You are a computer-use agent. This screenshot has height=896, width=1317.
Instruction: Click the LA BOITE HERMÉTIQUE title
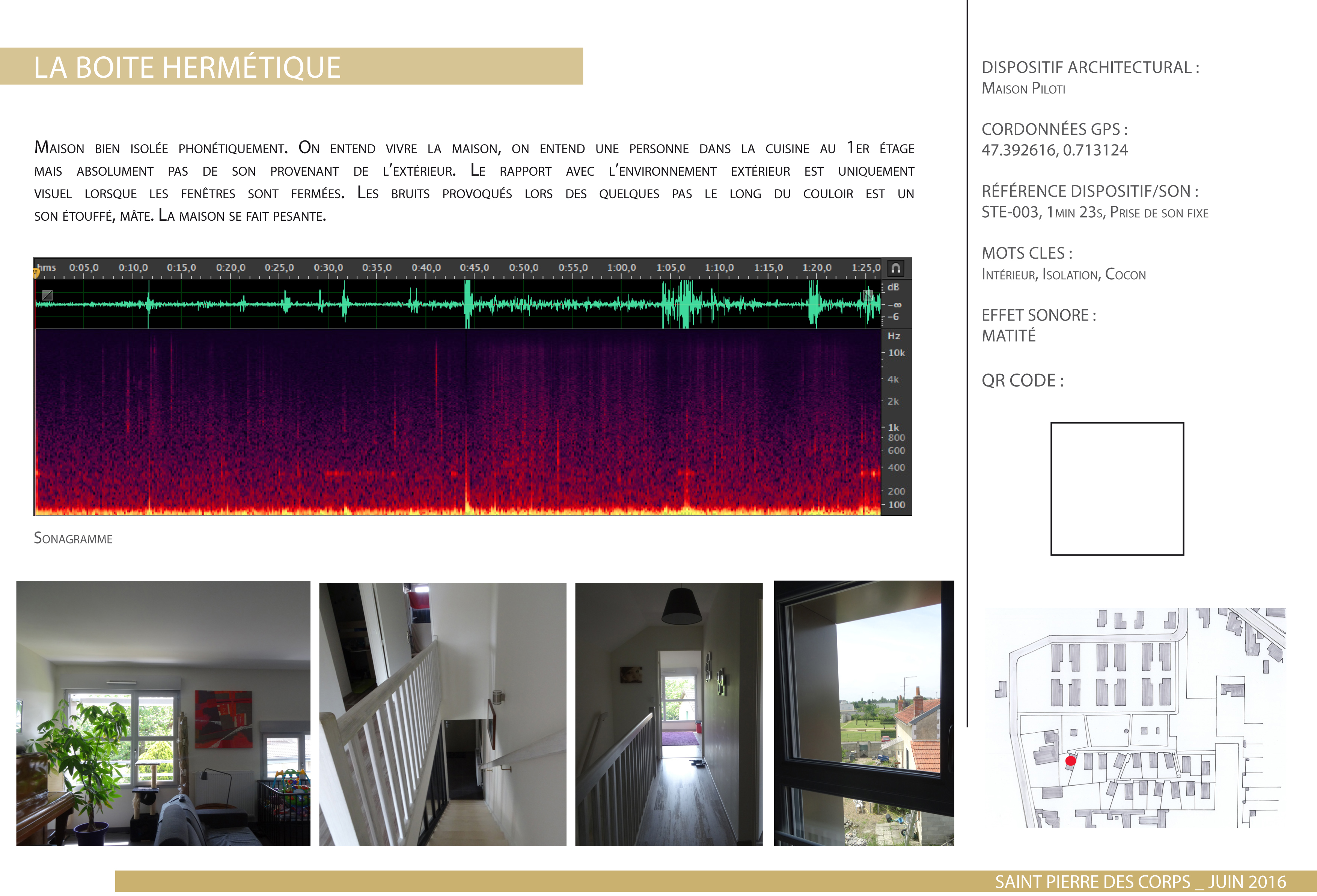[x=187, y=67]
